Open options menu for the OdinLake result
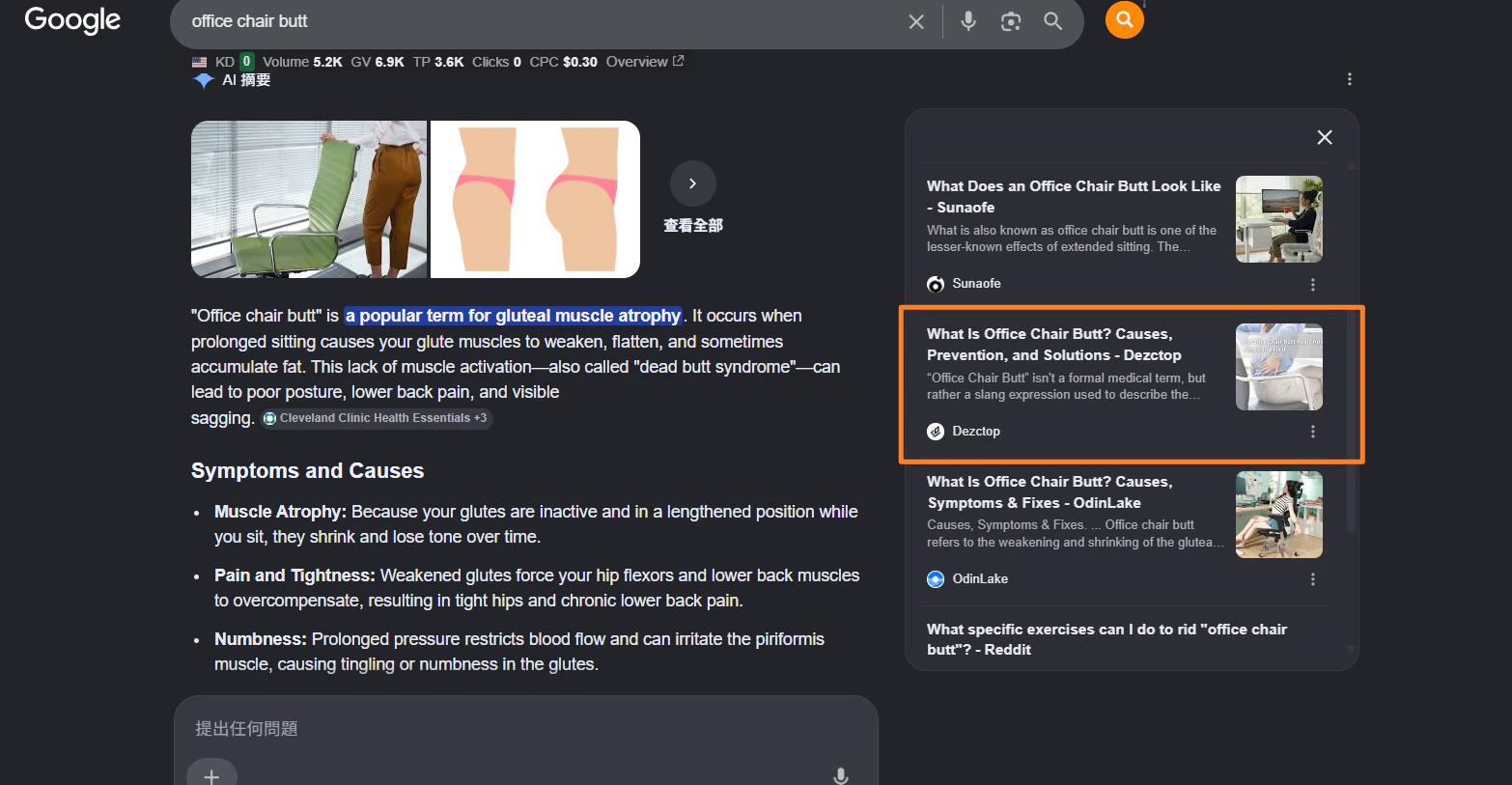 pos(1313,579)
